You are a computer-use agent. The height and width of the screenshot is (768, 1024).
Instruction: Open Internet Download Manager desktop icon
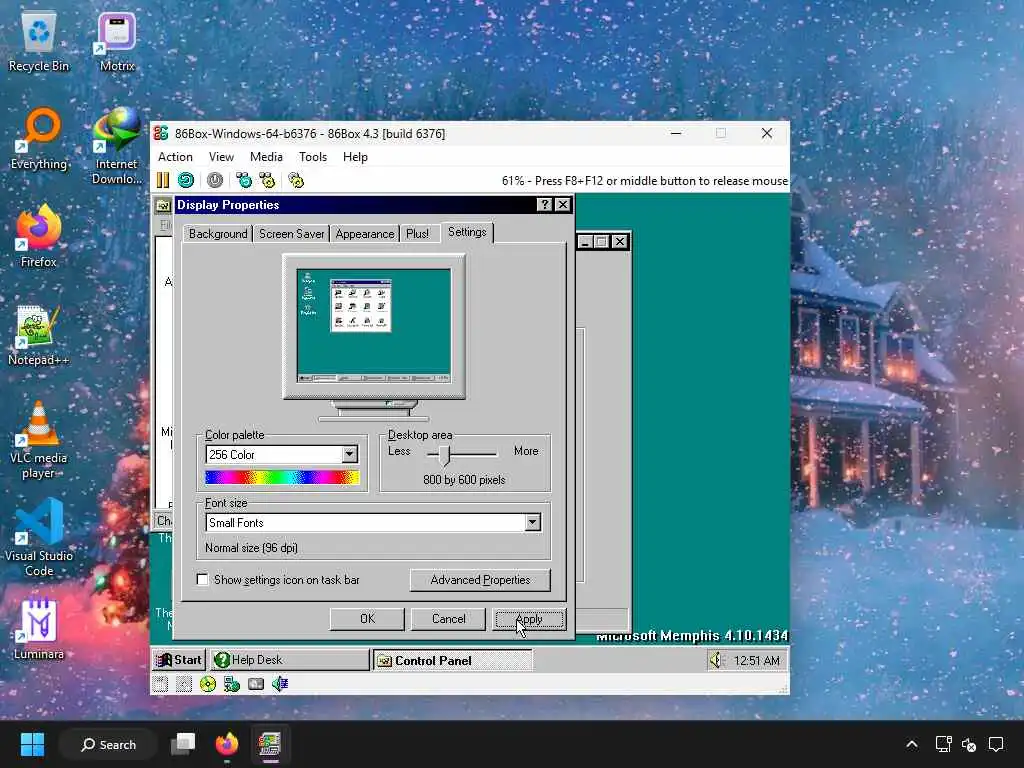tap(117, 146)
